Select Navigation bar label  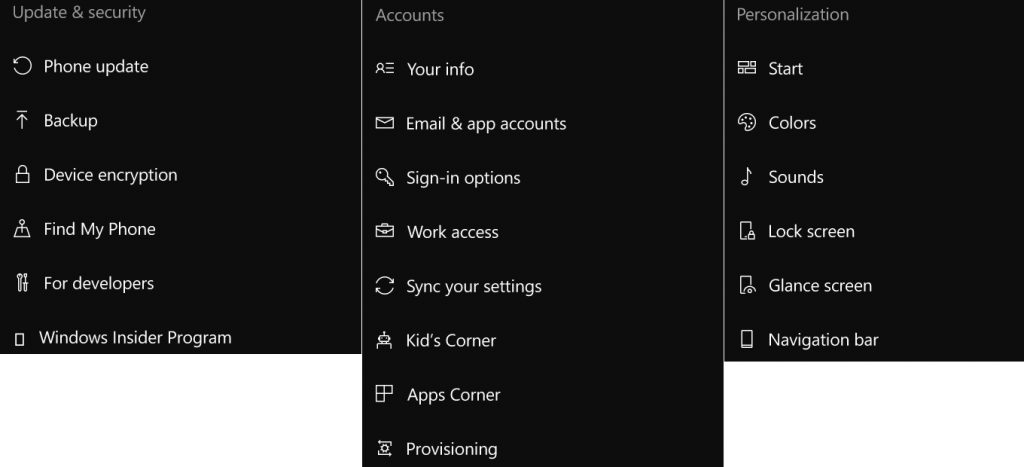click(x=823, y=340)
